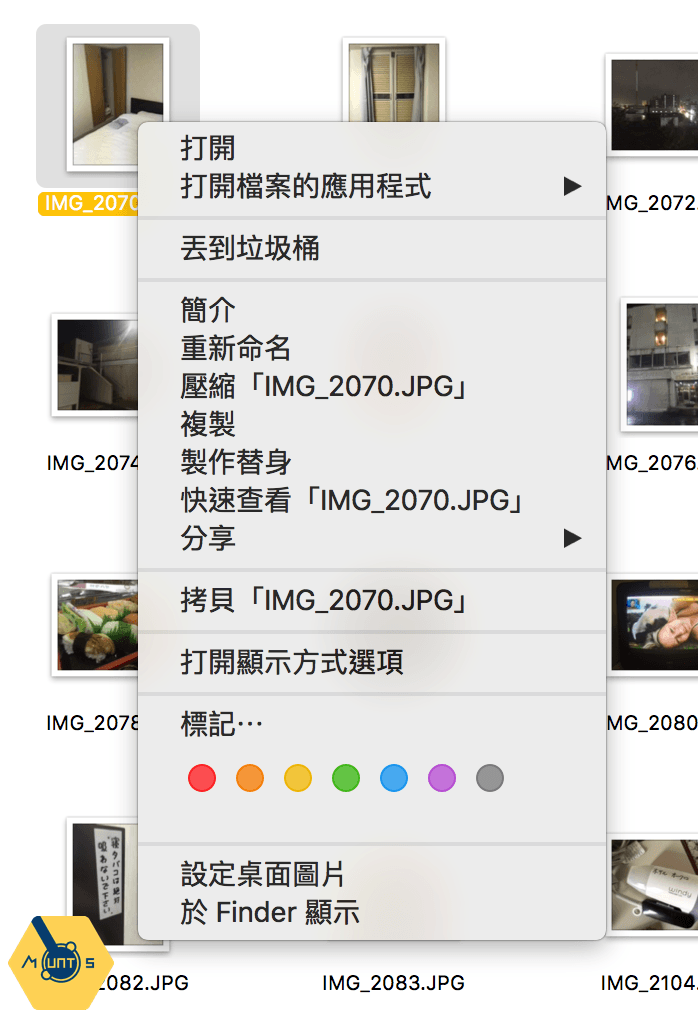698x1028 pixels.
Task: Select the IMG_2078 sushi thumbnail
Action: tap(96, 625)
